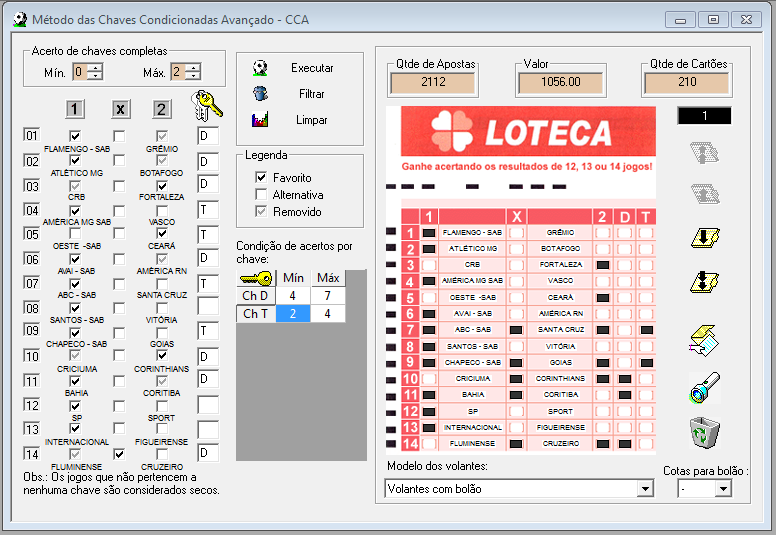Open the Modelo dos volantes dropdown
Screen dimensions: 776x535
point(644,489)
